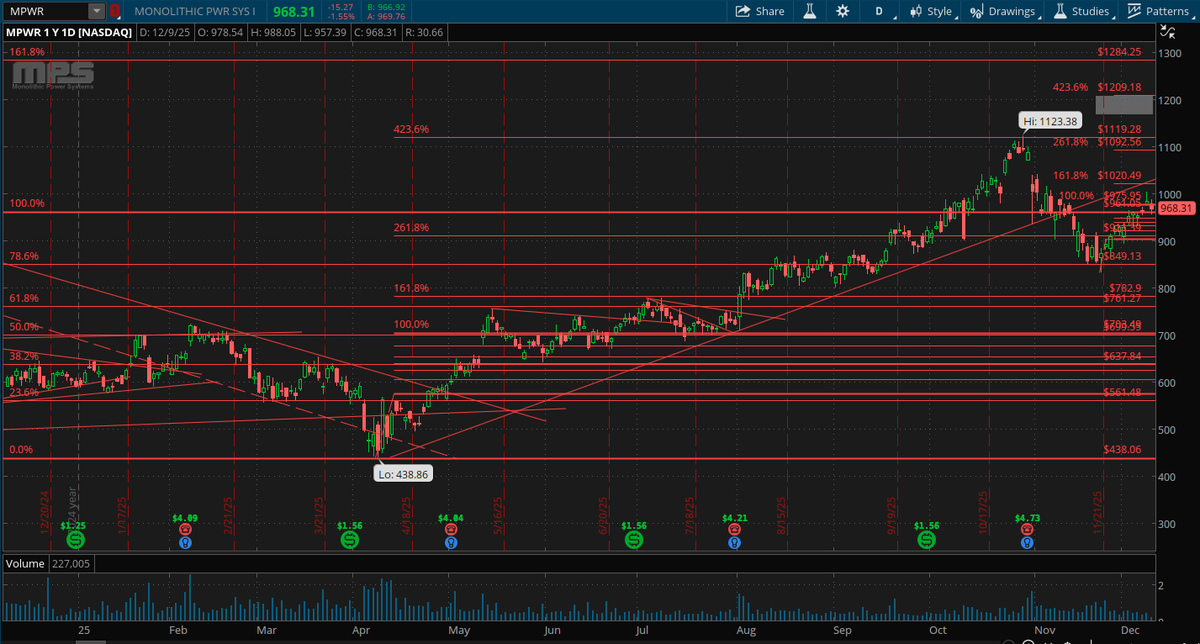Open the Patterns menu
Image resolution: width=1200 pixels, height=644 pixels.
point(1158,11)
